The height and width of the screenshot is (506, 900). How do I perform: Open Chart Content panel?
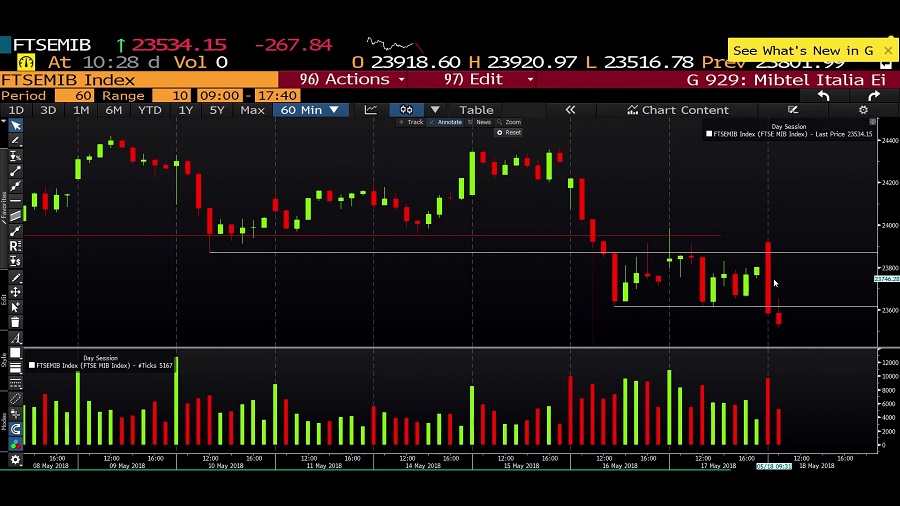(x=678, y=110)
